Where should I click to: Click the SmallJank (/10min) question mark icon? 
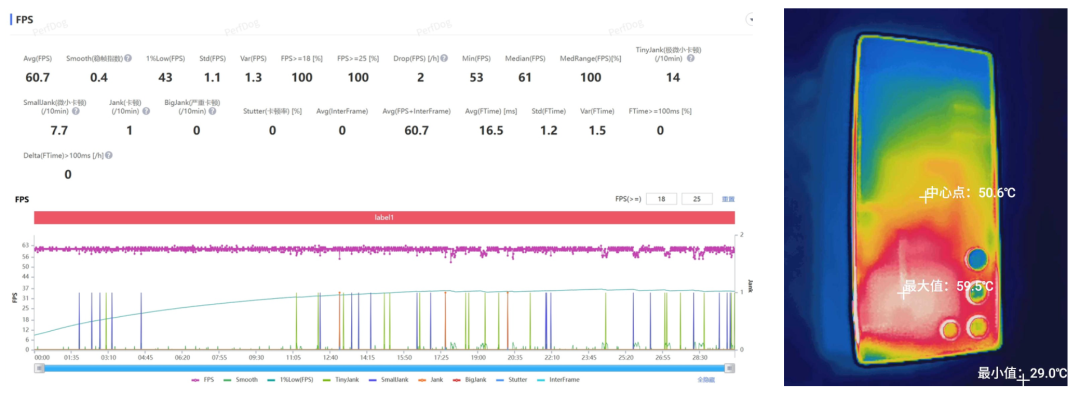pos(76,111)
